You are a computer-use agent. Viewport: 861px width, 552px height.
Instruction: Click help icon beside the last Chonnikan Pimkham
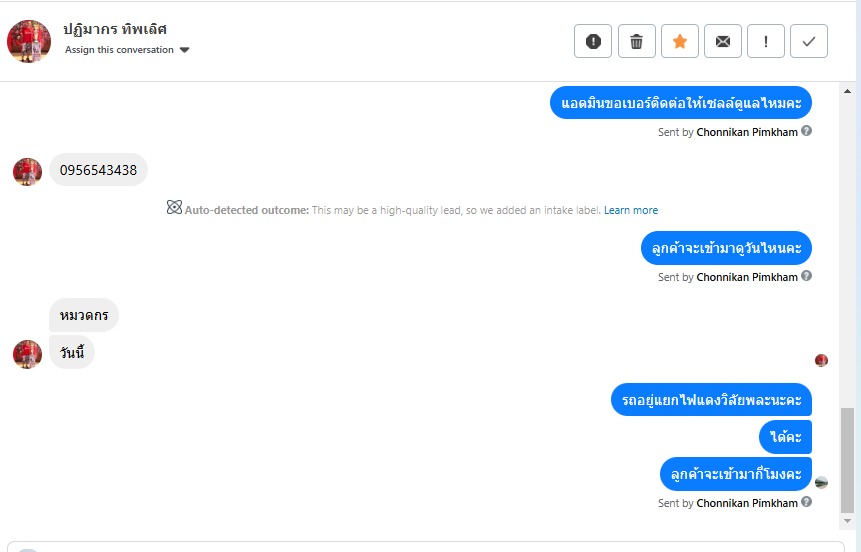click(807, 502)
